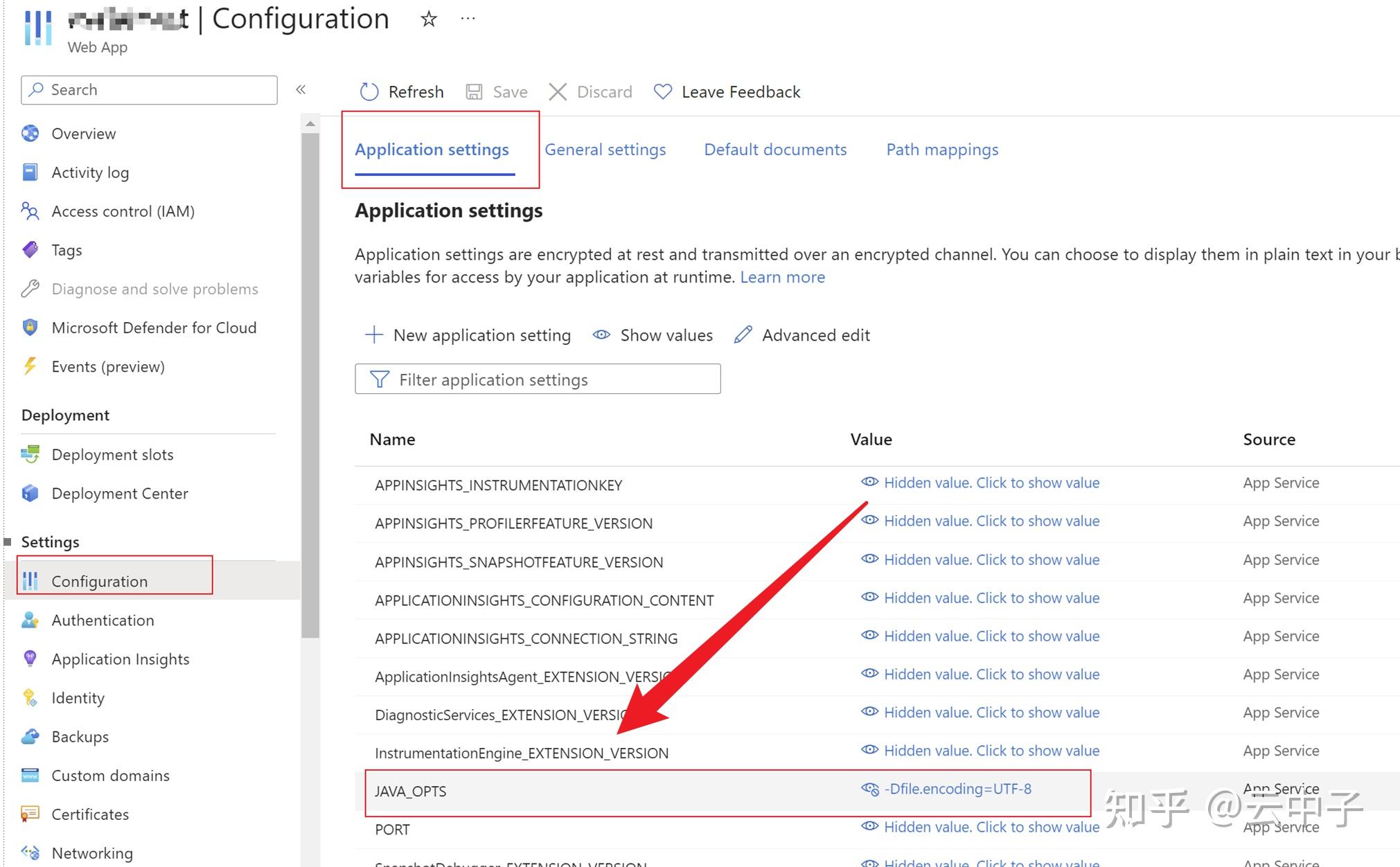Open Application Insights from the sidebar

click(120, 659)
